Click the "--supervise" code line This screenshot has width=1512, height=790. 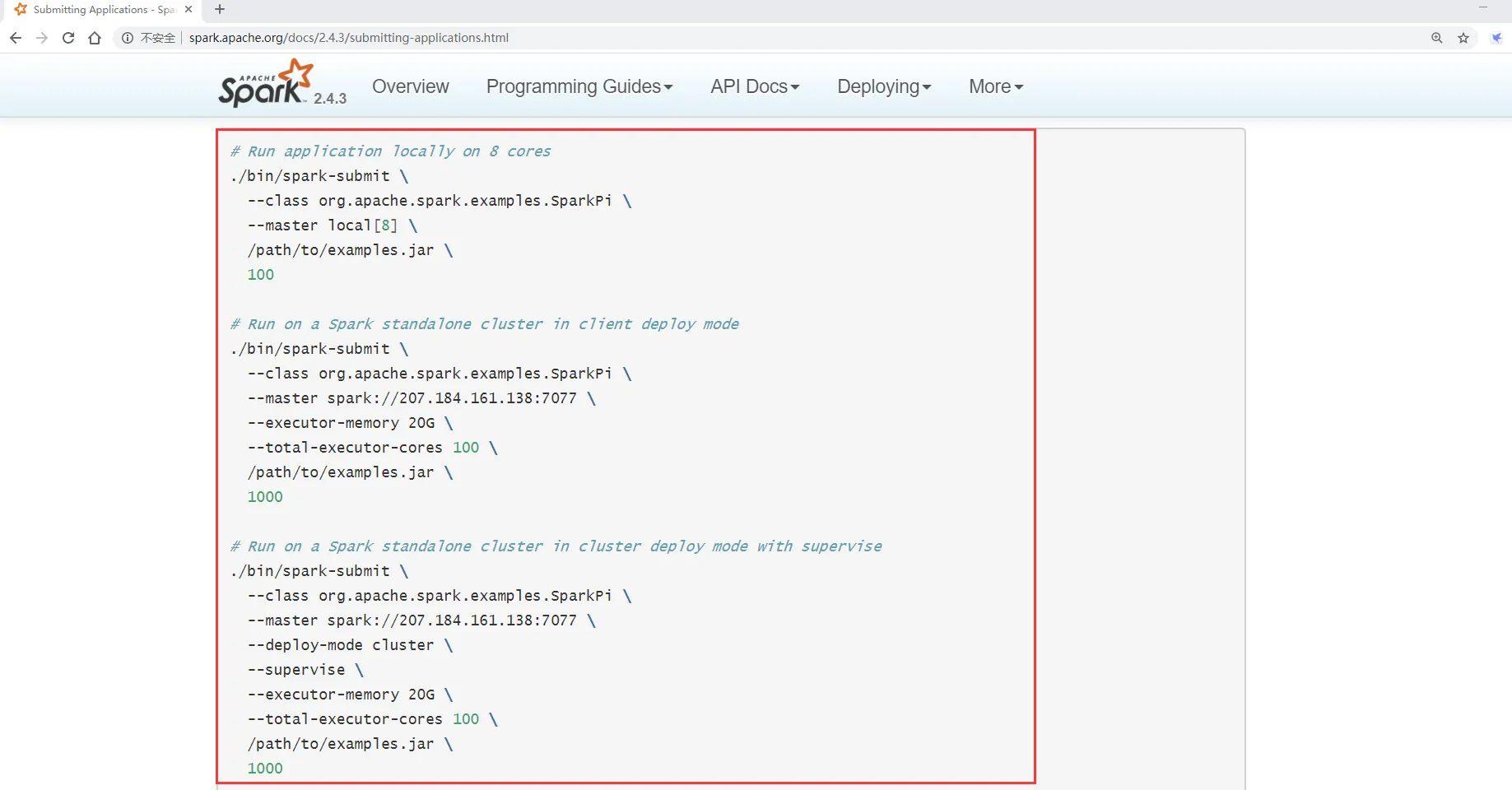pos(306,670)
